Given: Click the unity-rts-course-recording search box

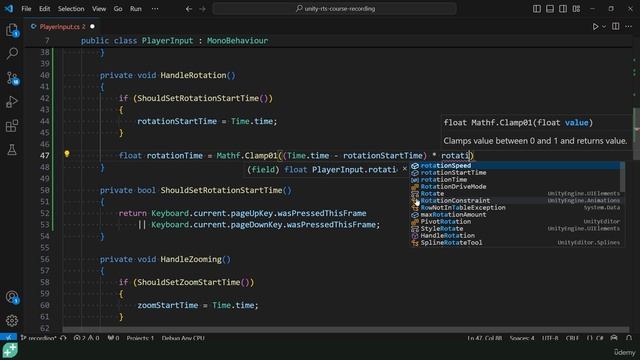Looking at the screenshot, I should (x=334, y=9).
